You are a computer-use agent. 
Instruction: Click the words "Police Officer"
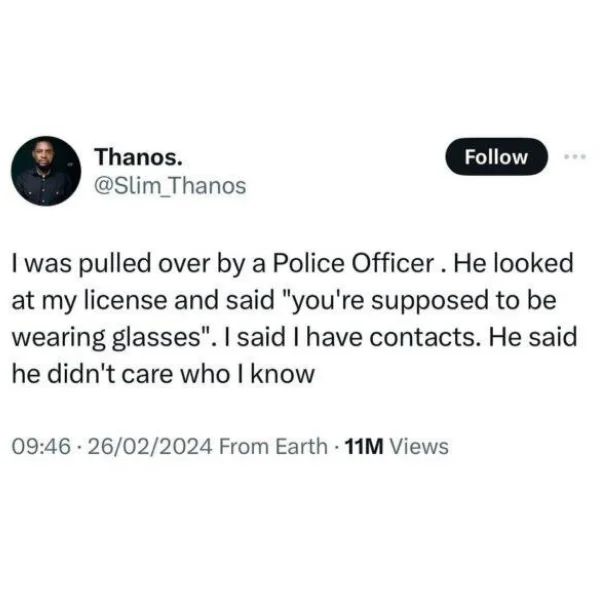[x=354, y=264]
